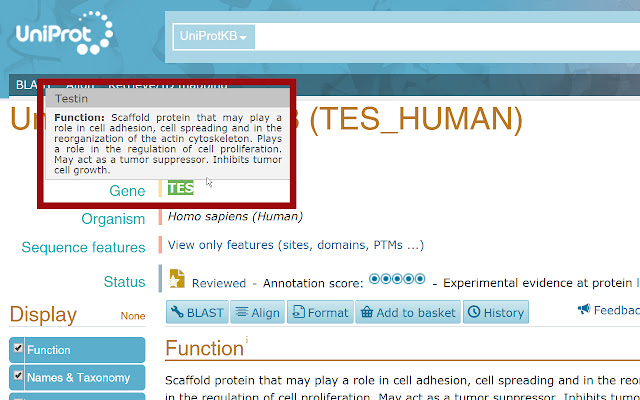
Task: Click the BLAST item in top navigation bar
Action: click(27, 85)
